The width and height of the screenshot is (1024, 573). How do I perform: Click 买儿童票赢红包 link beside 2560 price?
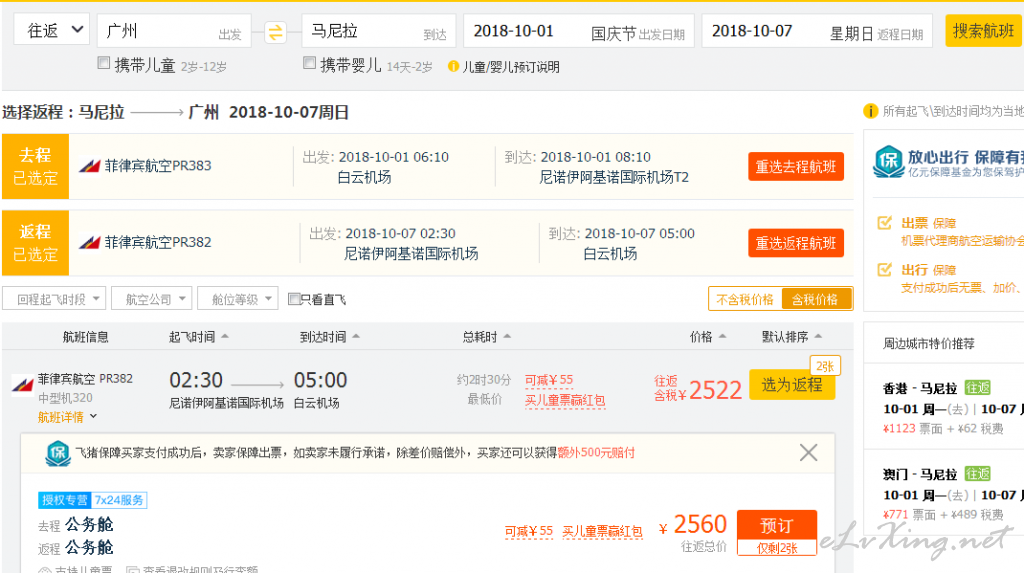pyautogui.click(x=602, y=531)
